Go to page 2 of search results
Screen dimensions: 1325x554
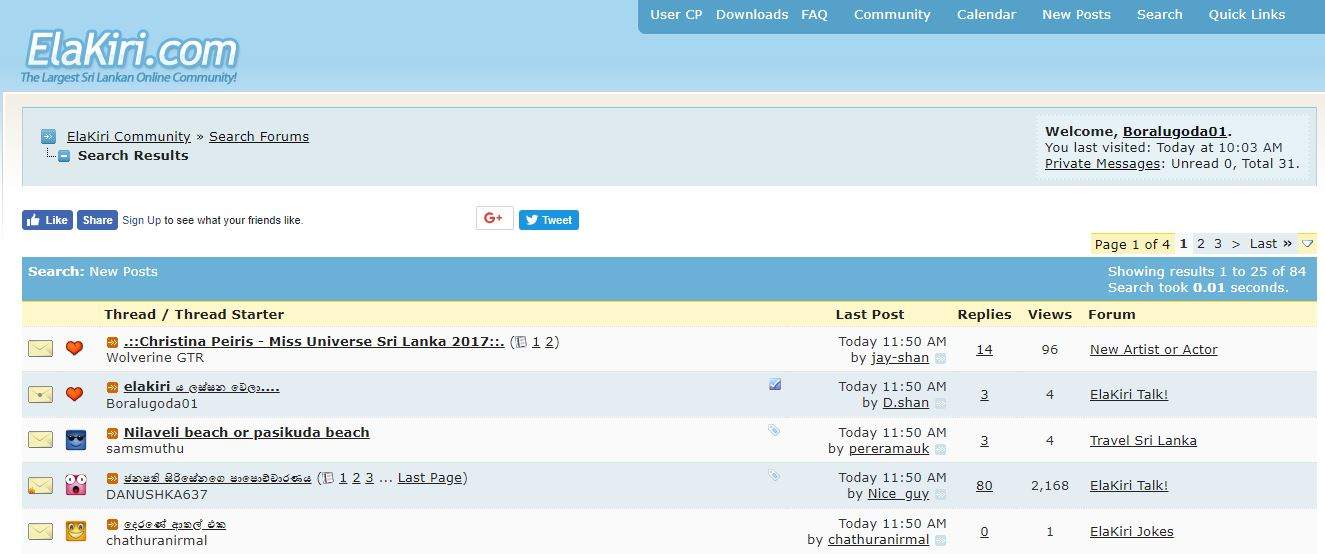coord(1201,243)
